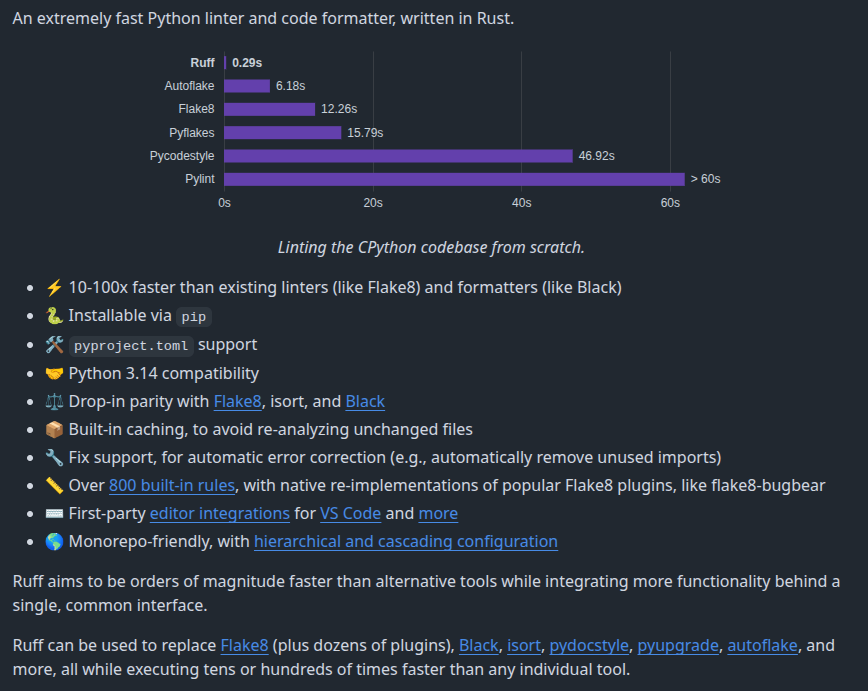Click the hammer and wrench emoji
Screen dimensions: 868x691
[54, 345]
